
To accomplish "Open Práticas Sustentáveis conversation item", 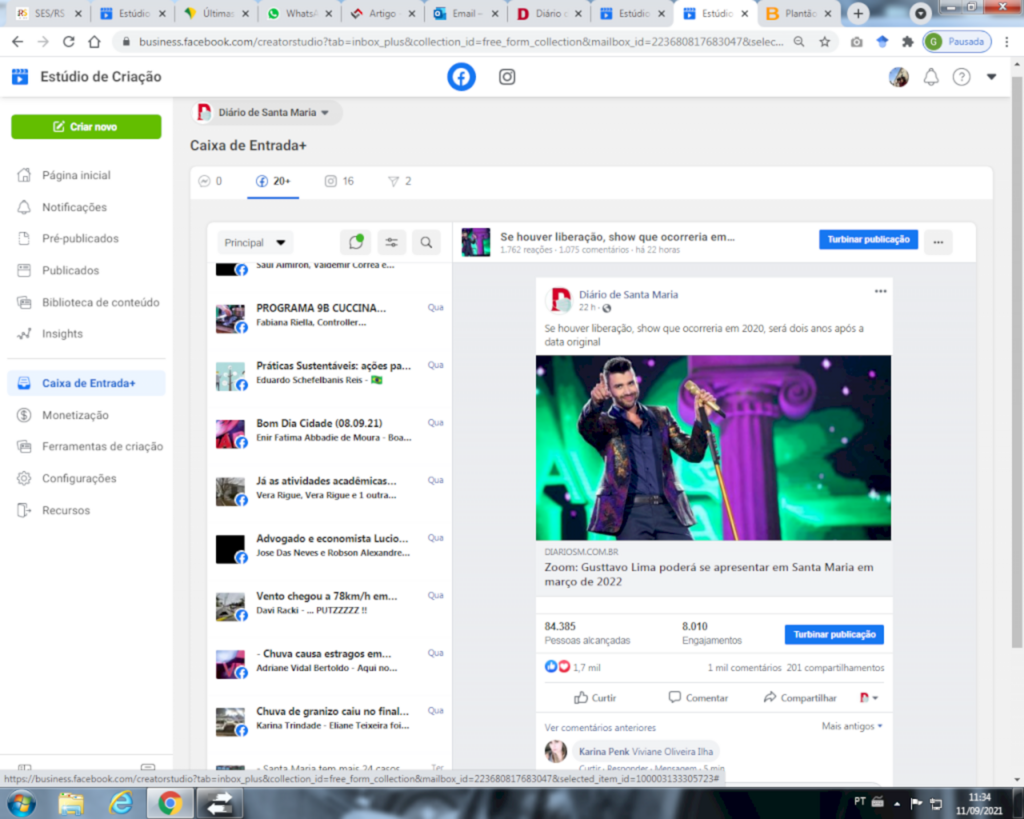I will [330, 375].
